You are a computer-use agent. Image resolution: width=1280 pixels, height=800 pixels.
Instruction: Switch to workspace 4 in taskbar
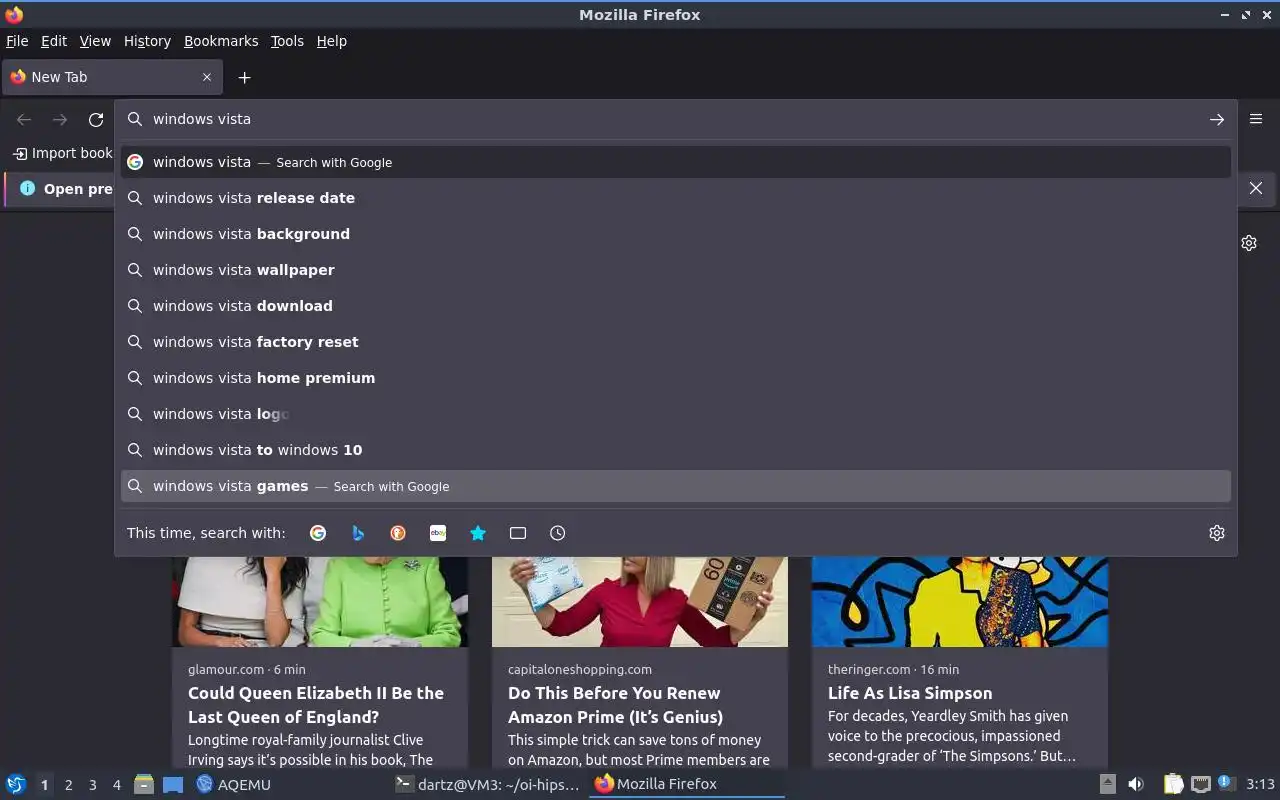(117, 785)
